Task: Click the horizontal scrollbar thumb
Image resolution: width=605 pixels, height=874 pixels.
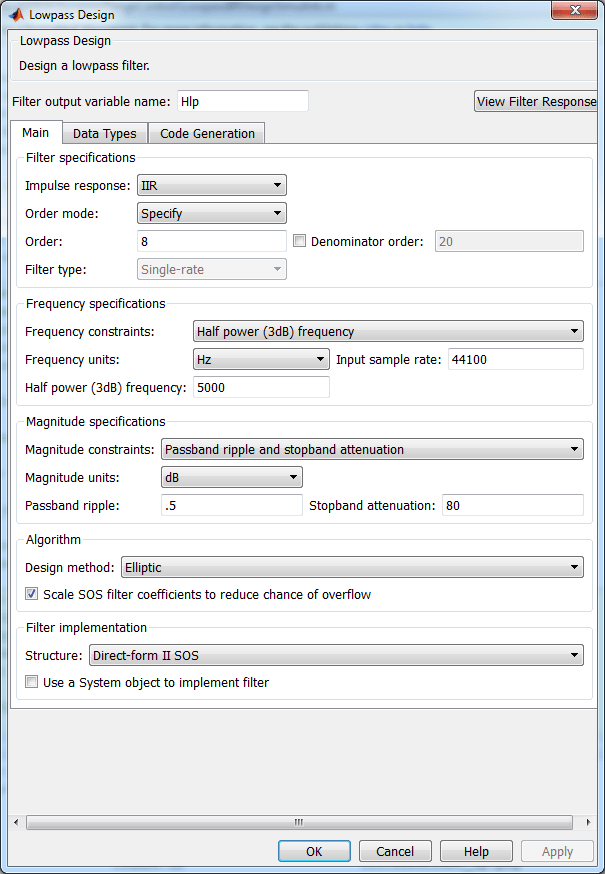Action: point(298,822)
